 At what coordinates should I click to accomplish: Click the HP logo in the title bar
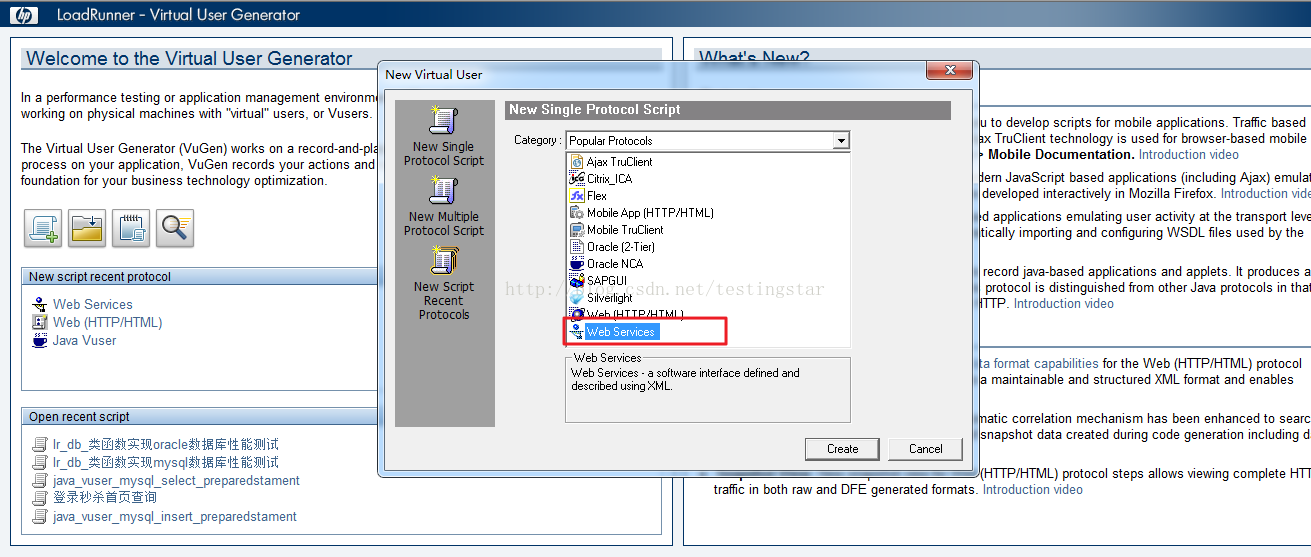(x=25, y=14)
